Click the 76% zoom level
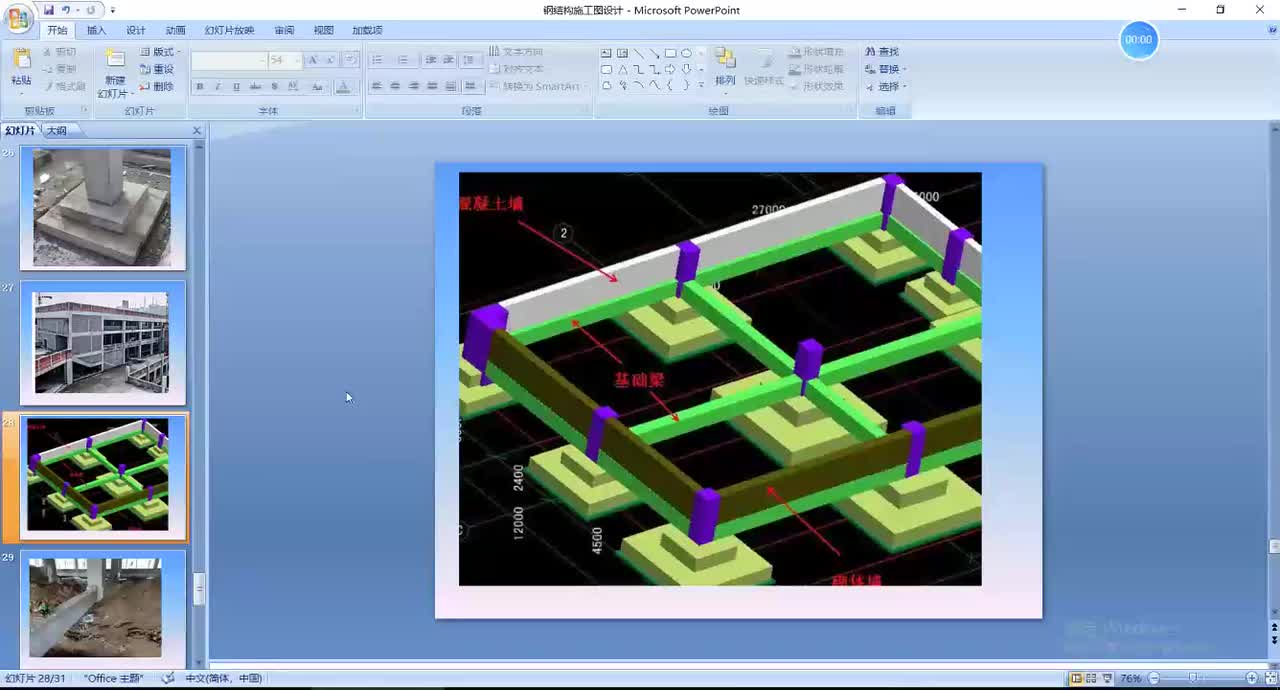 [x=1130, y=678]
